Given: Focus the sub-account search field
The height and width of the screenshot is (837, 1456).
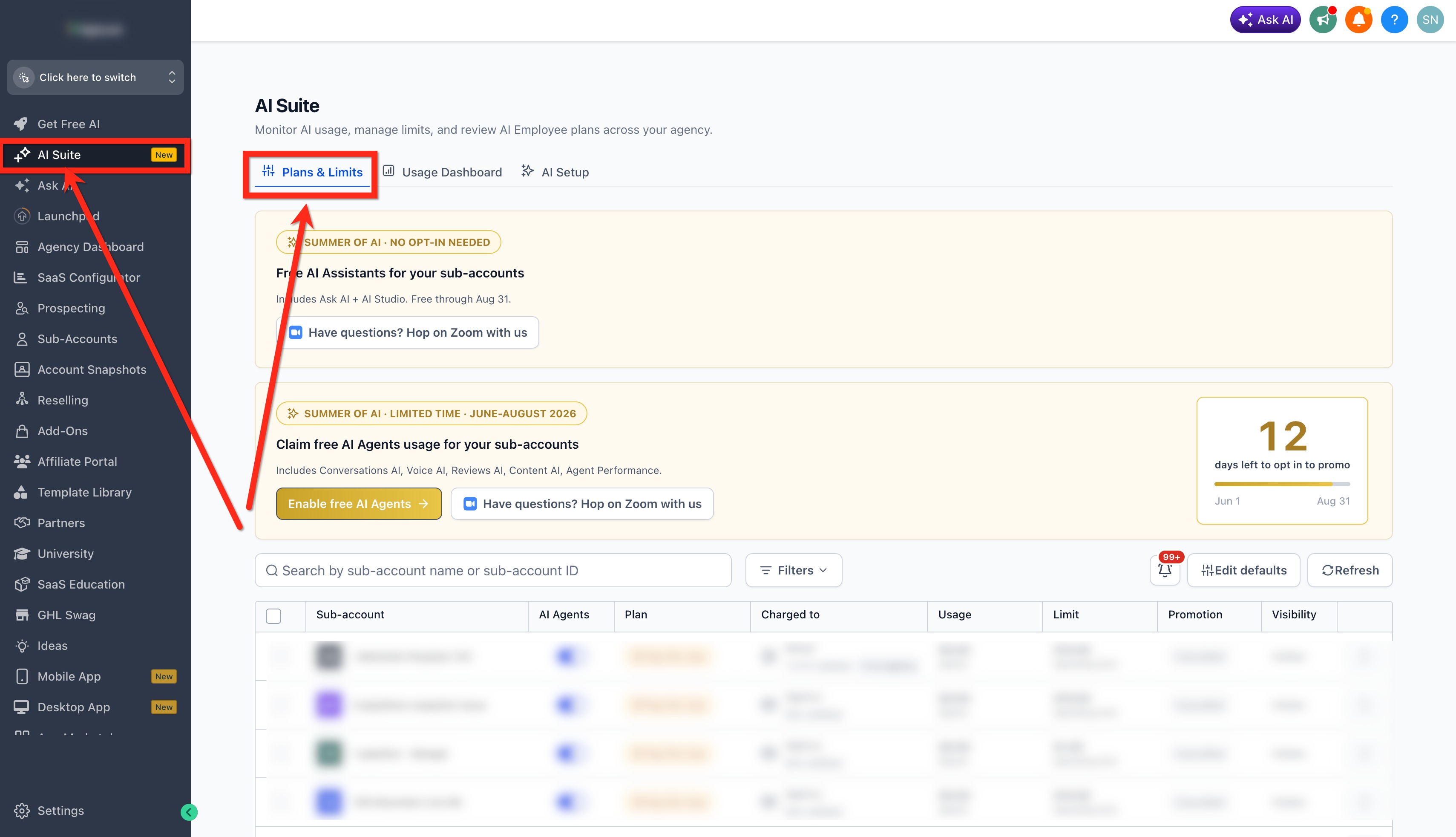Looking at the screenshot, I should [x=493, y=570].
